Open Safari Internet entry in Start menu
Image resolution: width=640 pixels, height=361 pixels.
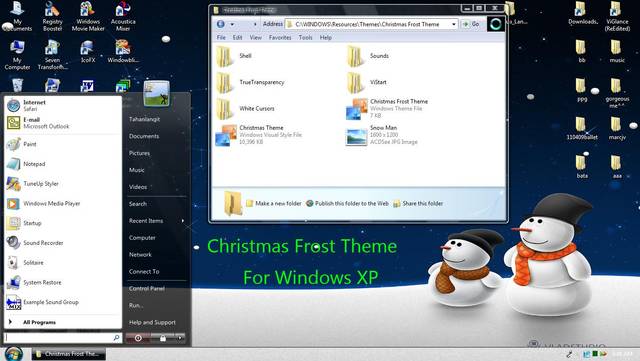pyautogui.click(x=63, y=105)
